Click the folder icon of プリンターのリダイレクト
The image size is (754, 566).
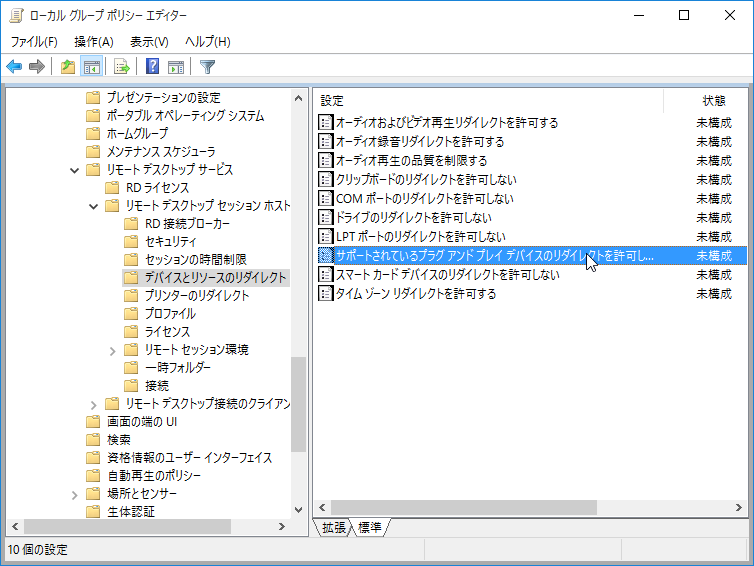point(131,295)
